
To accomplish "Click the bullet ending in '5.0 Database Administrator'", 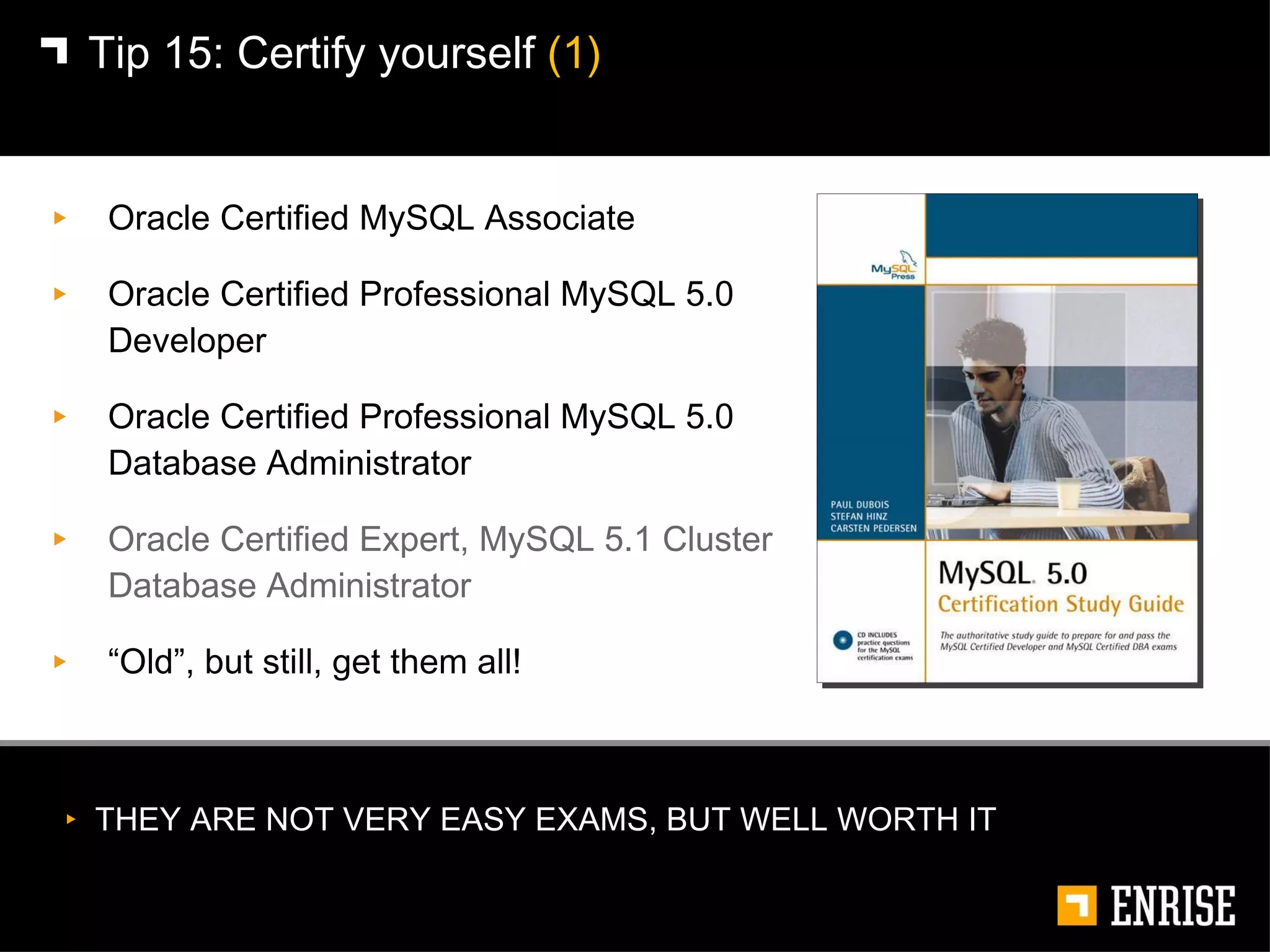I will [420, 439].
